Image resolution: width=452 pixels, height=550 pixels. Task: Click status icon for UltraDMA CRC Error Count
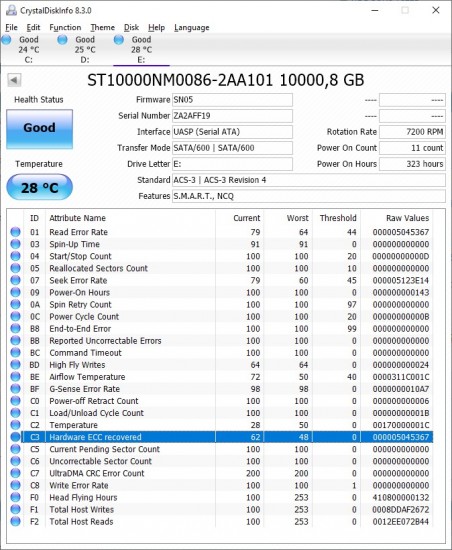click(15, 473)
